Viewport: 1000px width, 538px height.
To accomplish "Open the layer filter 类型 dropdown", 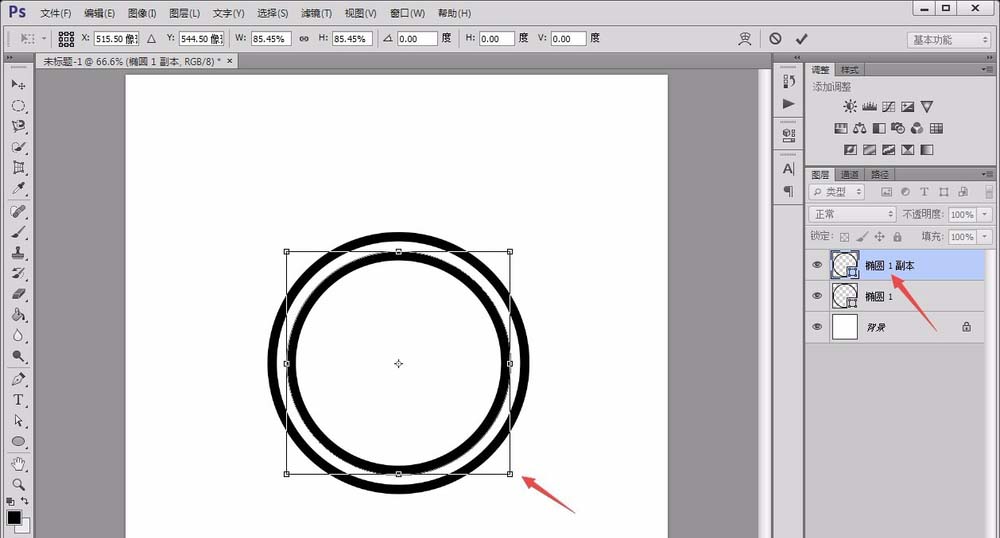I will 837,192.
